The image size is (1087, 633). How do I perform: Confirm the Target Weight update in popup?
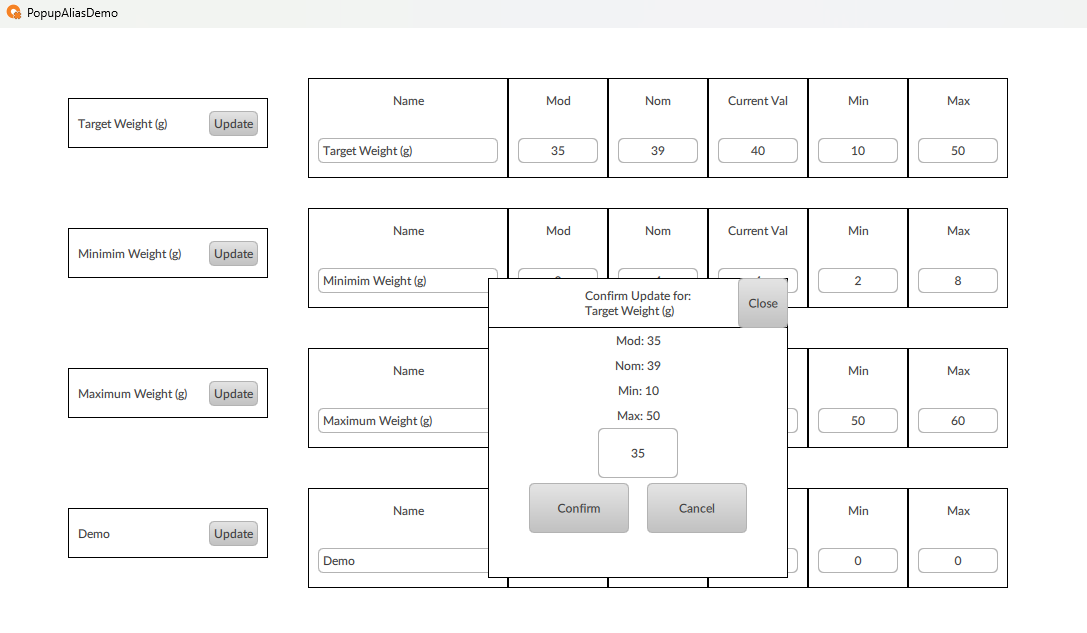click(x=579, y=508)
